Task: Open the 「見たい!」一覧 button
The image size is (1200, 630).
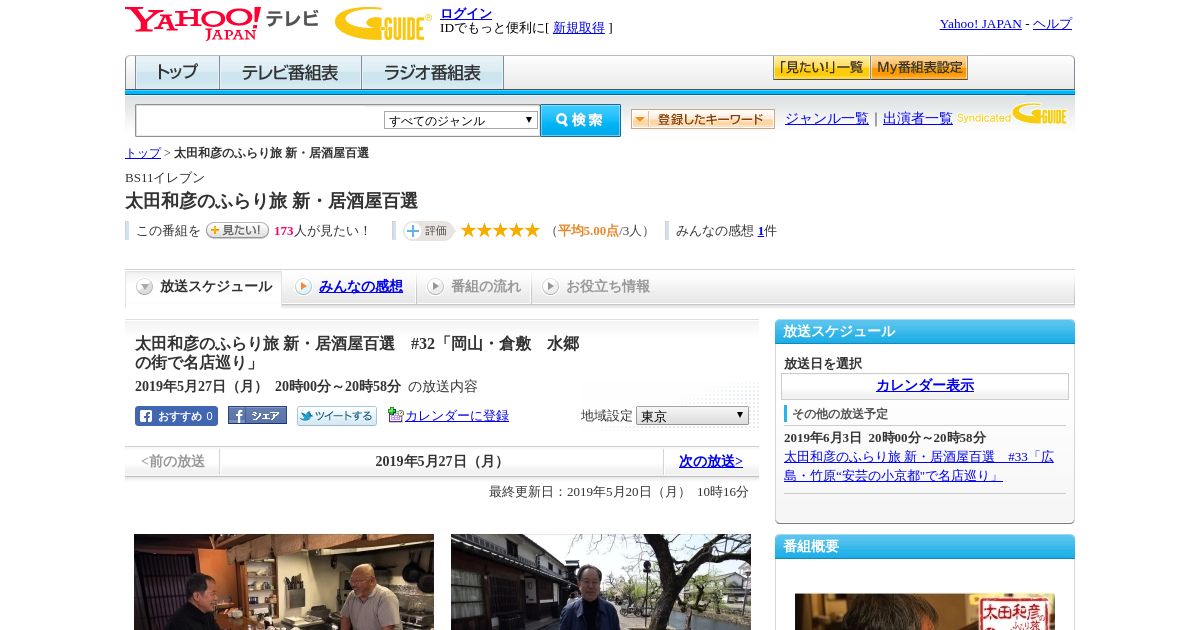Action: pos(821,68)
